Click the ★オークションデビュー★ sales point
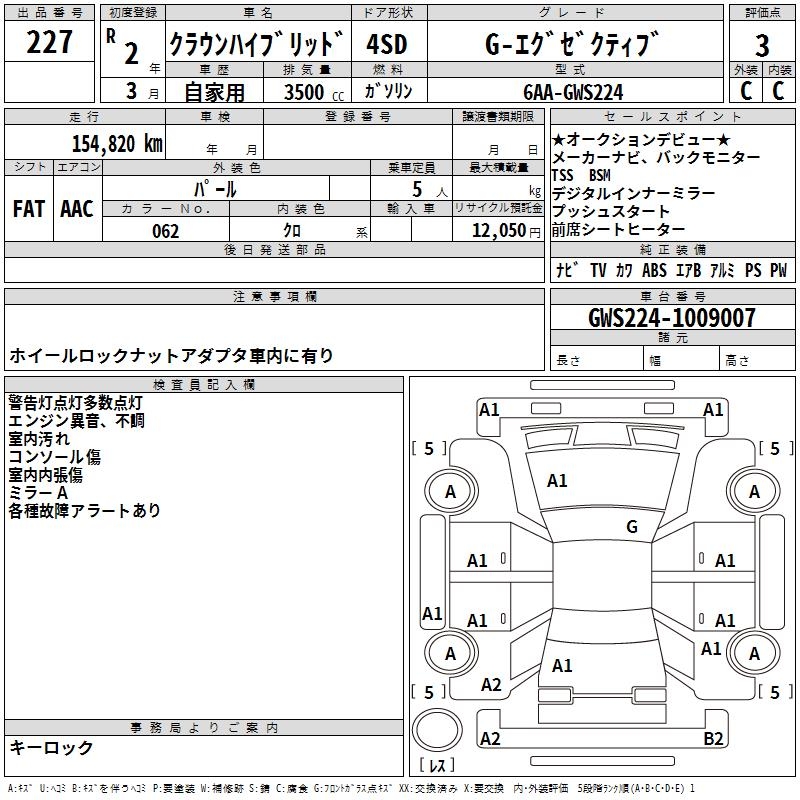 [641, 139]
